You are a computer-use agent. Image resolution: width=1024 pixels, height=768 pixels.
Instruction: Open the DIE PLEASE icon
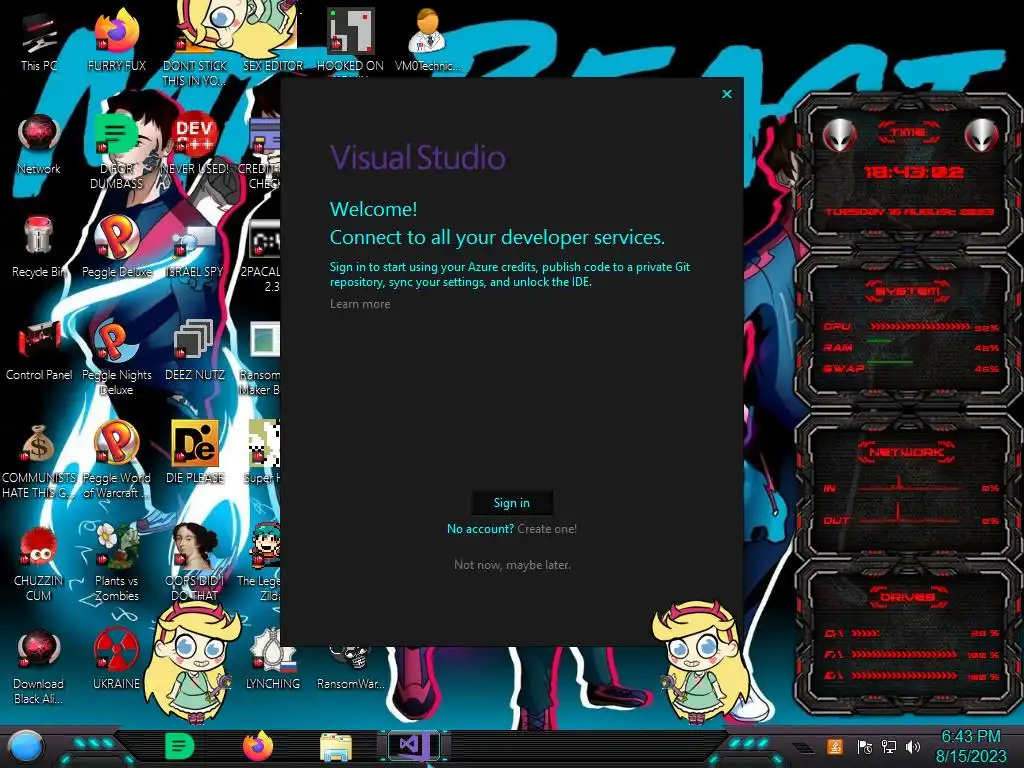195,453
